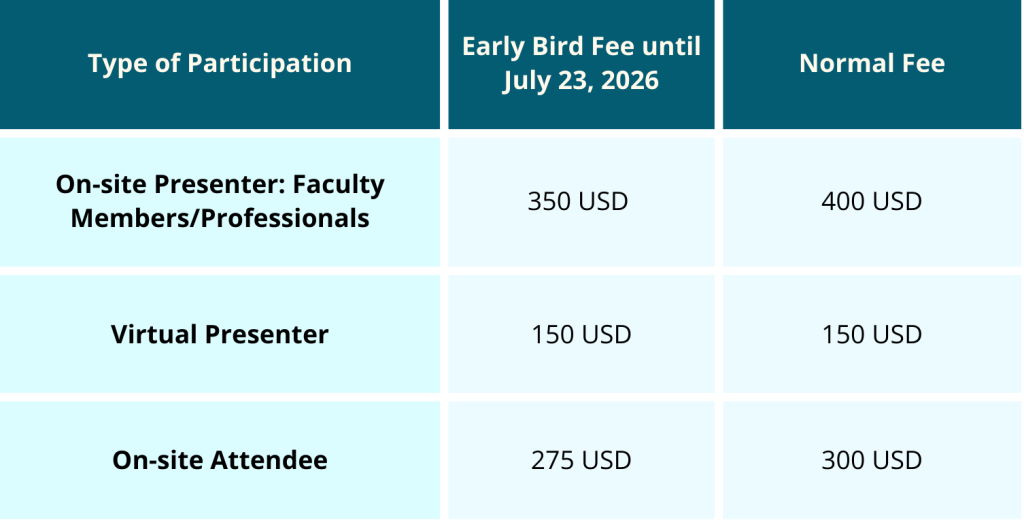Image resolution: width=1024 pixels, height=520 pixels.
Task: Select the On-site Presenter Faculty row label
Action: coord(220,201)
